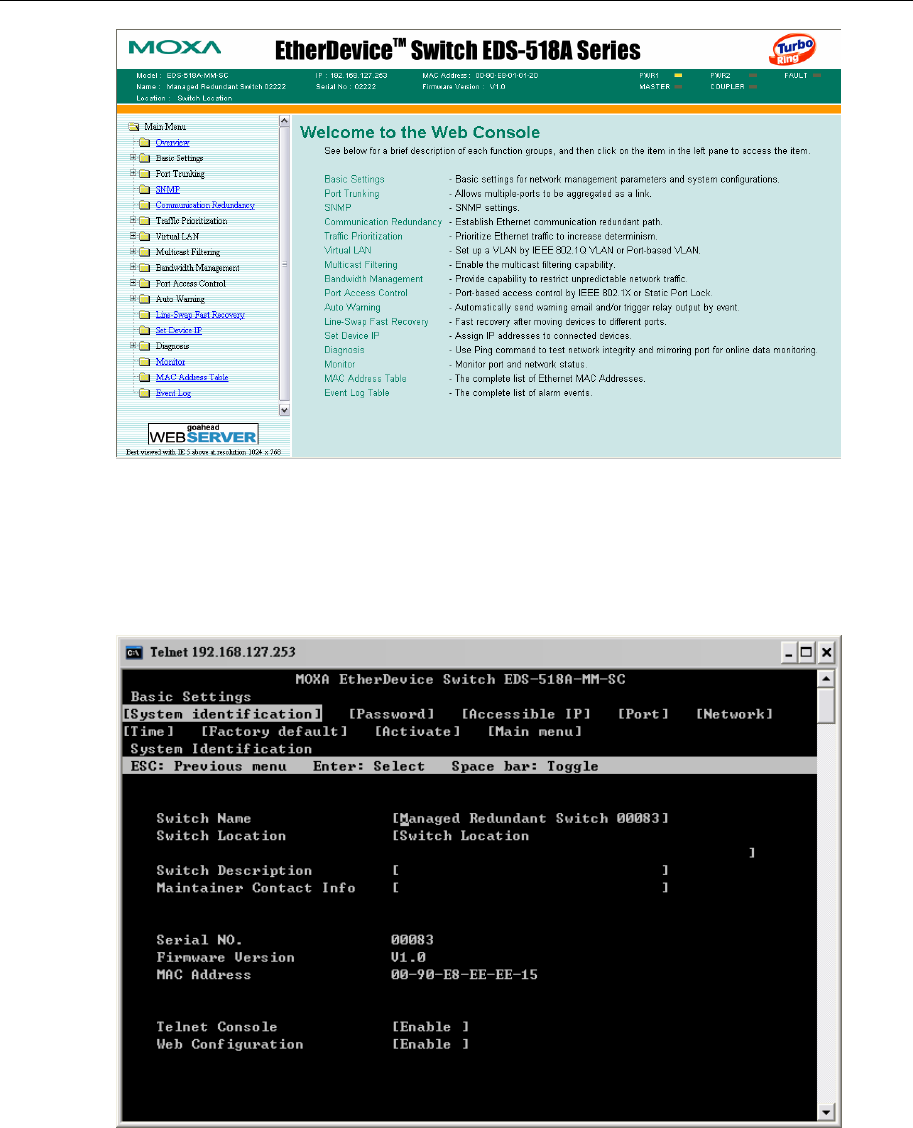This screenshot has width=913, height=1128.
Task: Click the Switch Name input field
Action: click(x=530, y=818)
